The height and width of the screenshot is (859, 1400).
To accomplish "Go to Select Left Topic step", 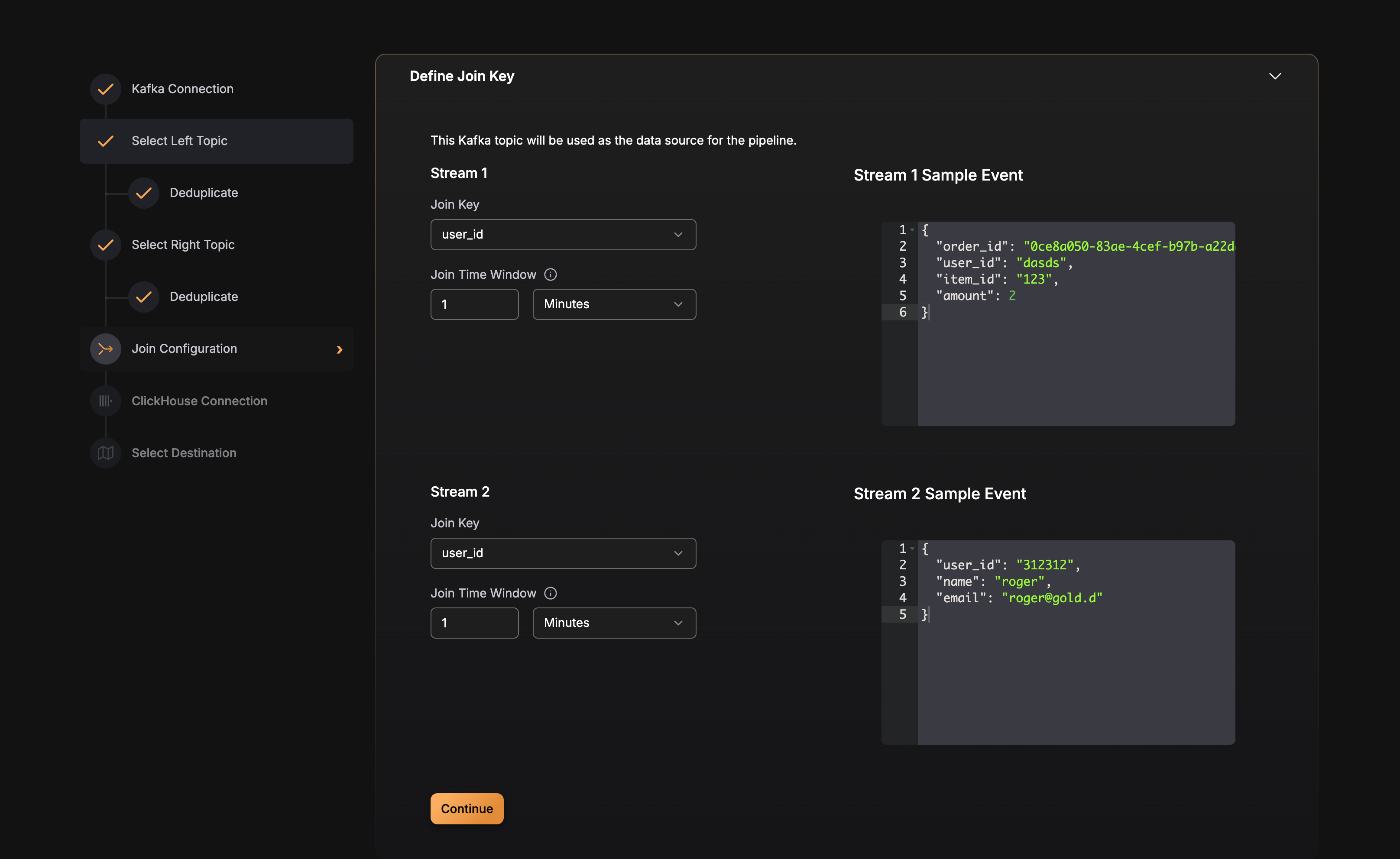I will click(216, 141).
